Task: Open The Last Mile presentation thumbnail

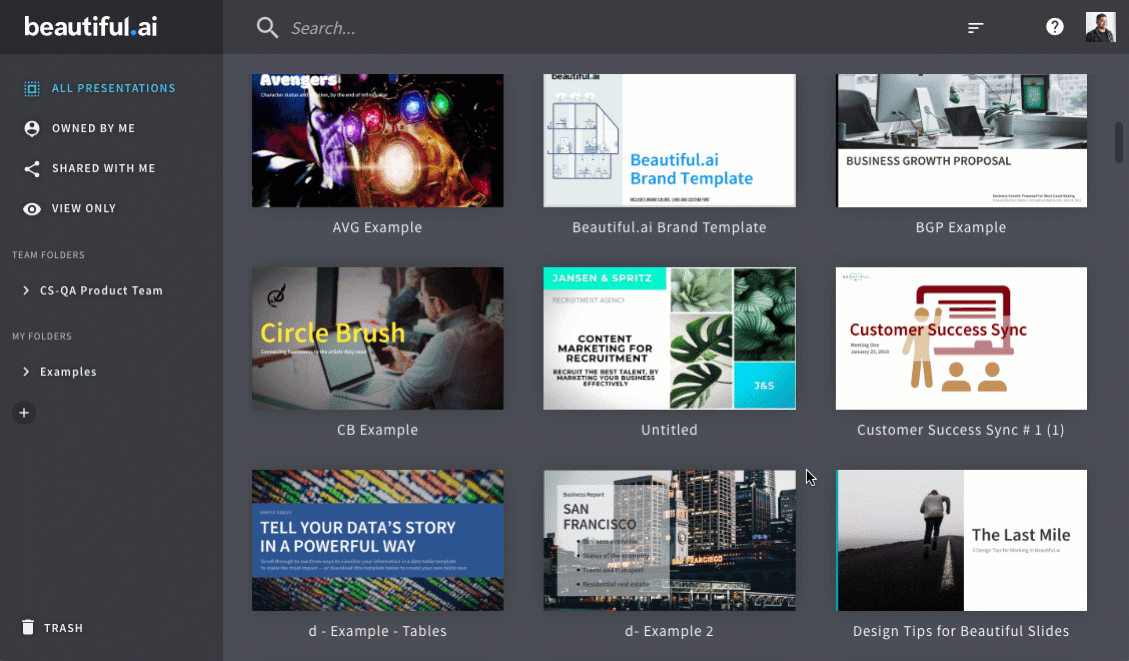Action: click(961, 540)
